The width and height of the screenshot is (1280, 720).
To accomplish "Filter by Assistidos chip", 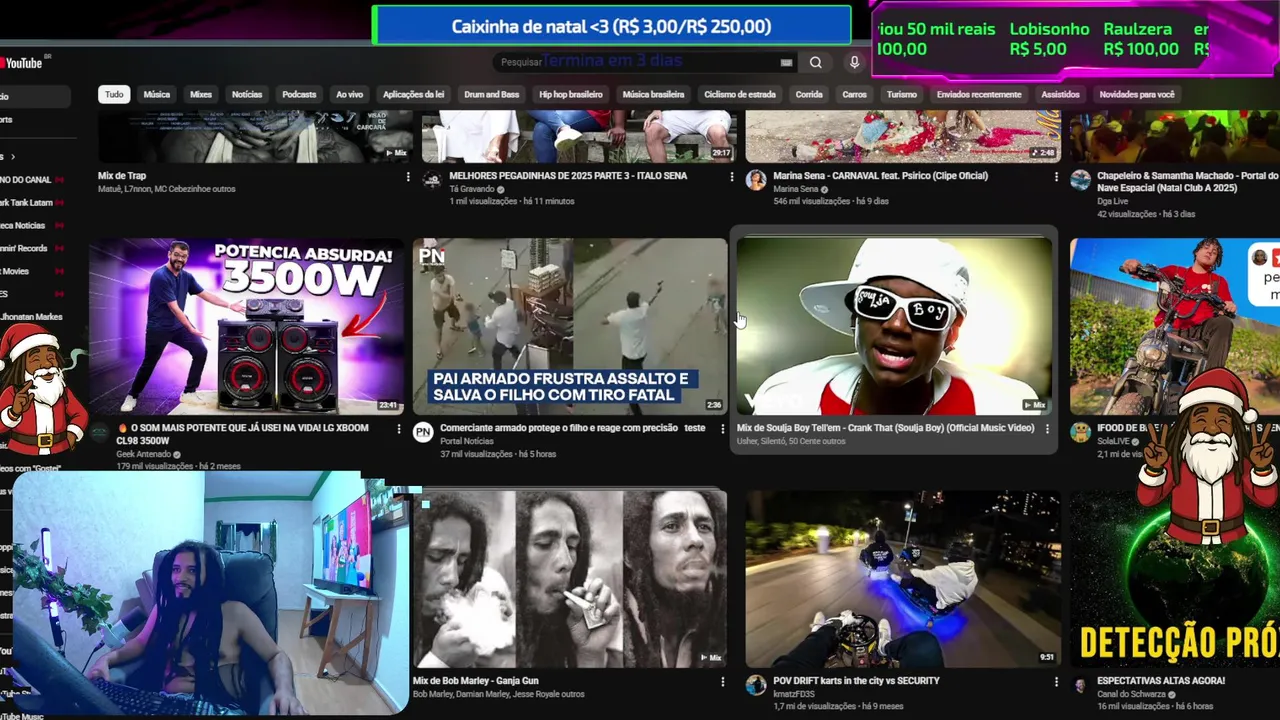I will 1060,94.
